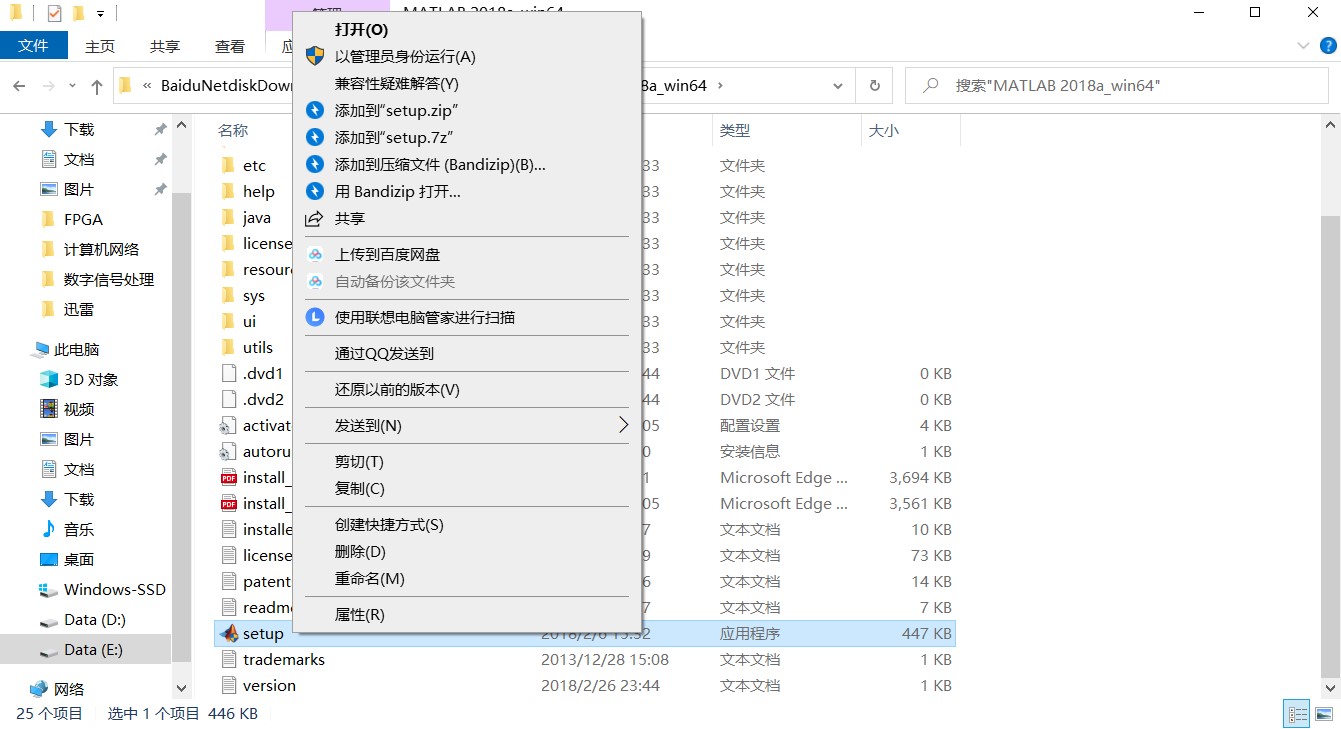Click the back navigation arrow

(19, 85)
